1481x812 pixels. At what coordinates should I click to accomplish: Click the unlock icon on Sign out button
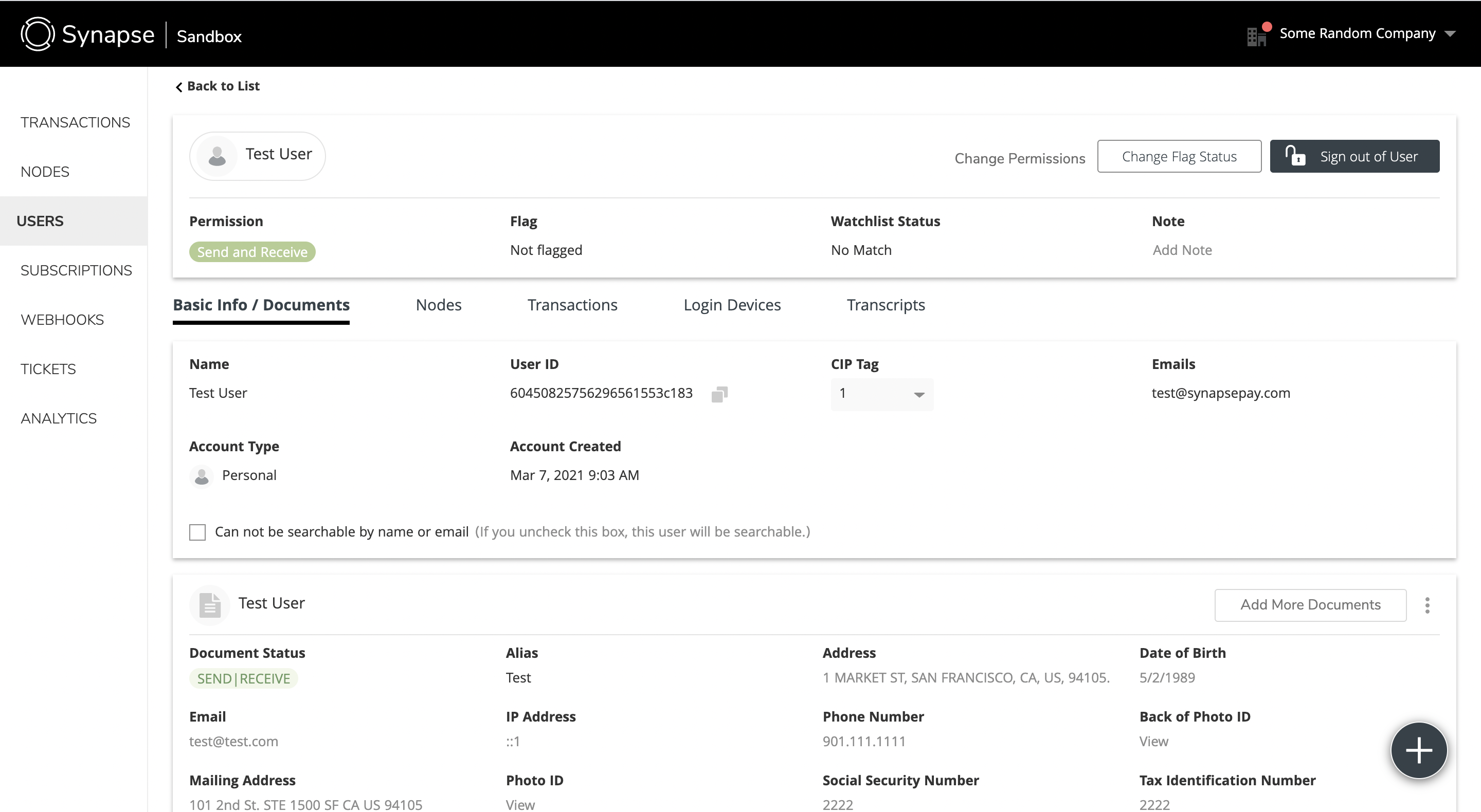pos(1295,156)
